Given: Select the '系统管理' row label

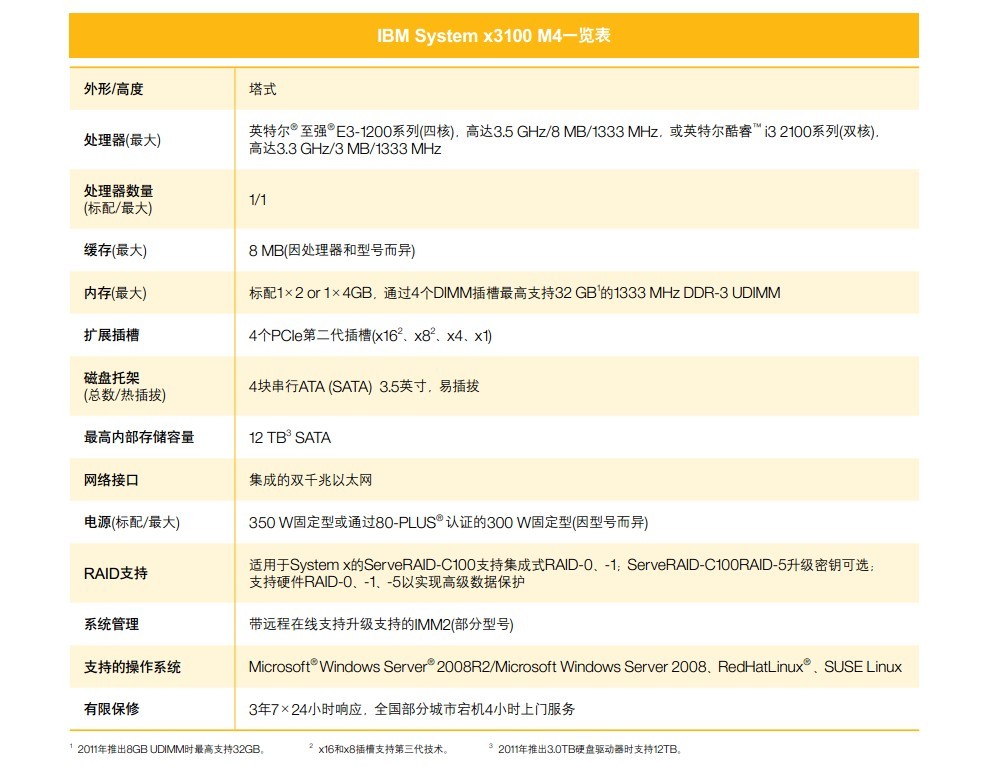Looking at the screenshot, I should [x=112, y=624].
